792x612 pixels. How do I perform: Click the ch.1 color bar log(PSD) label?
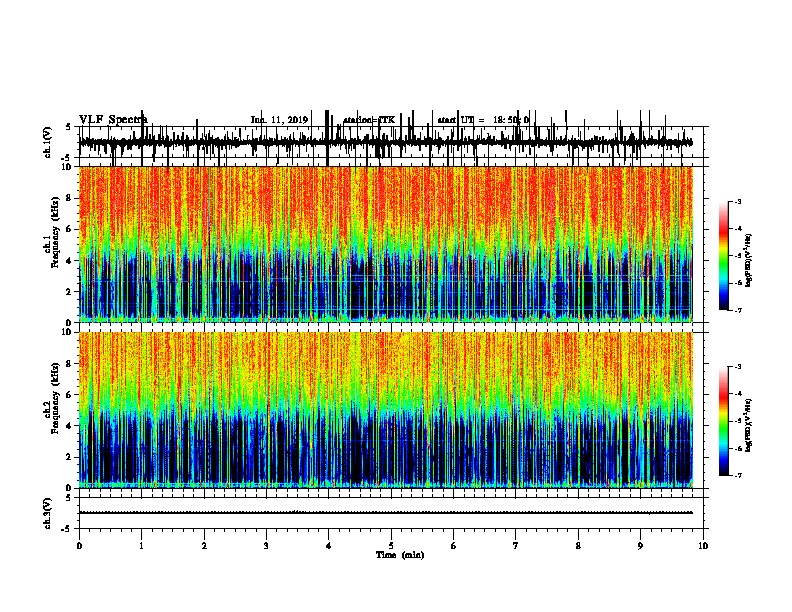click(749, 260)
